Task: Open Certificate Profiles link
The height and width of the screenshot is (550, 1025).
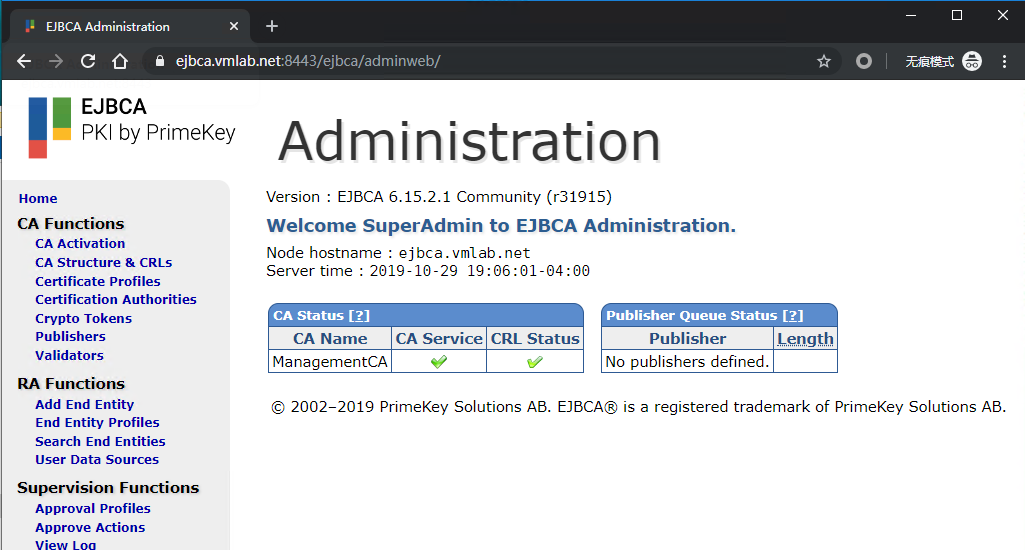Action: tap(97, 281)
